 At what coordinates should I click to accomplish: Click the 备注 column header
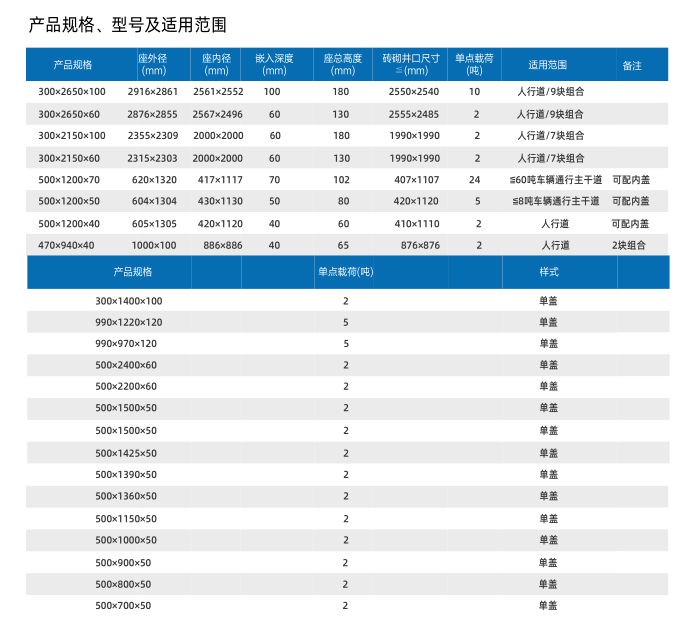[x=631, y=65]
